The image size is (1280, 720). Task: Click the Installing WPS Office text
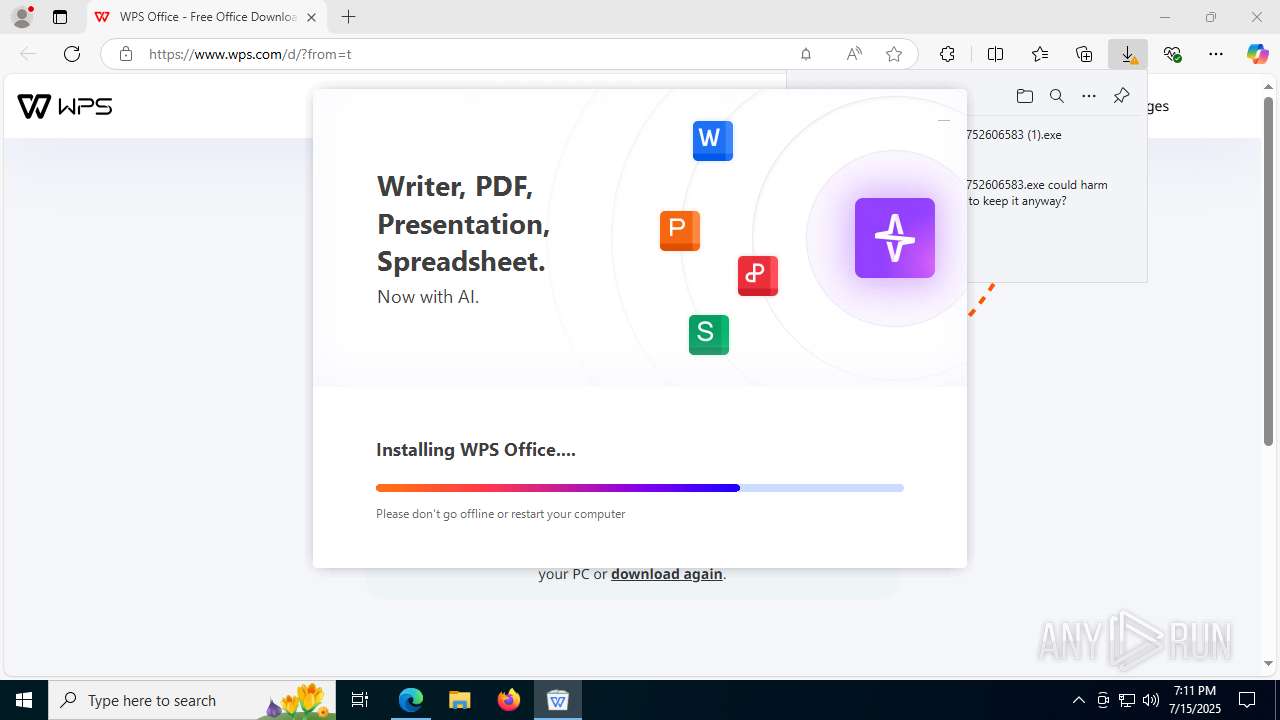[476, 450]
